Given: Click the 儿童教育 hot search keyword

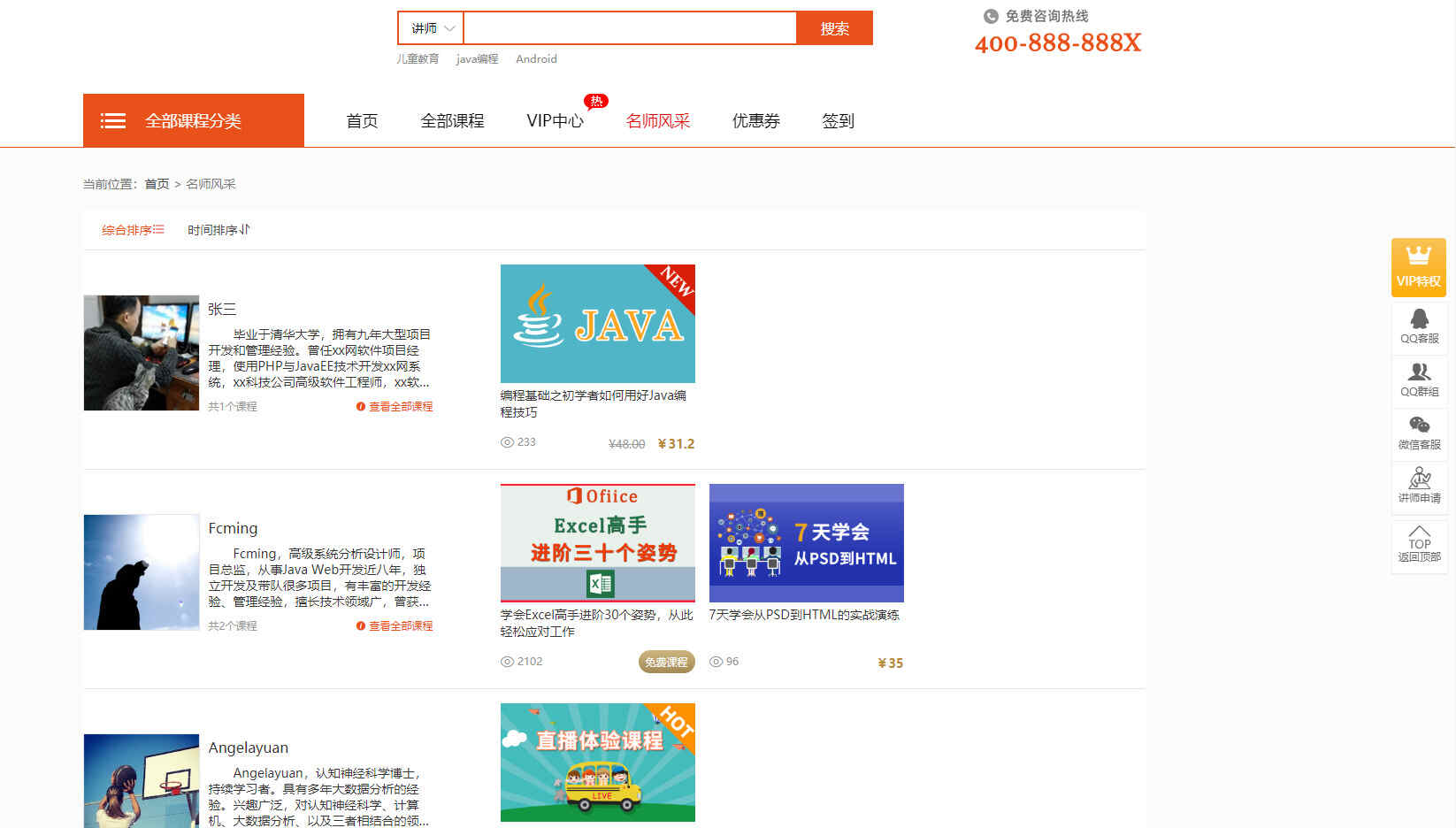Looking at the screenshot, I should coord(418,59).
